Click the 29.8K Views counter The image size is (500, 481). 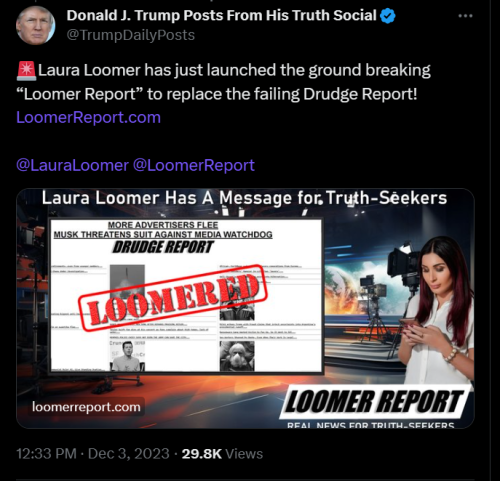click(x=222, y=454)
